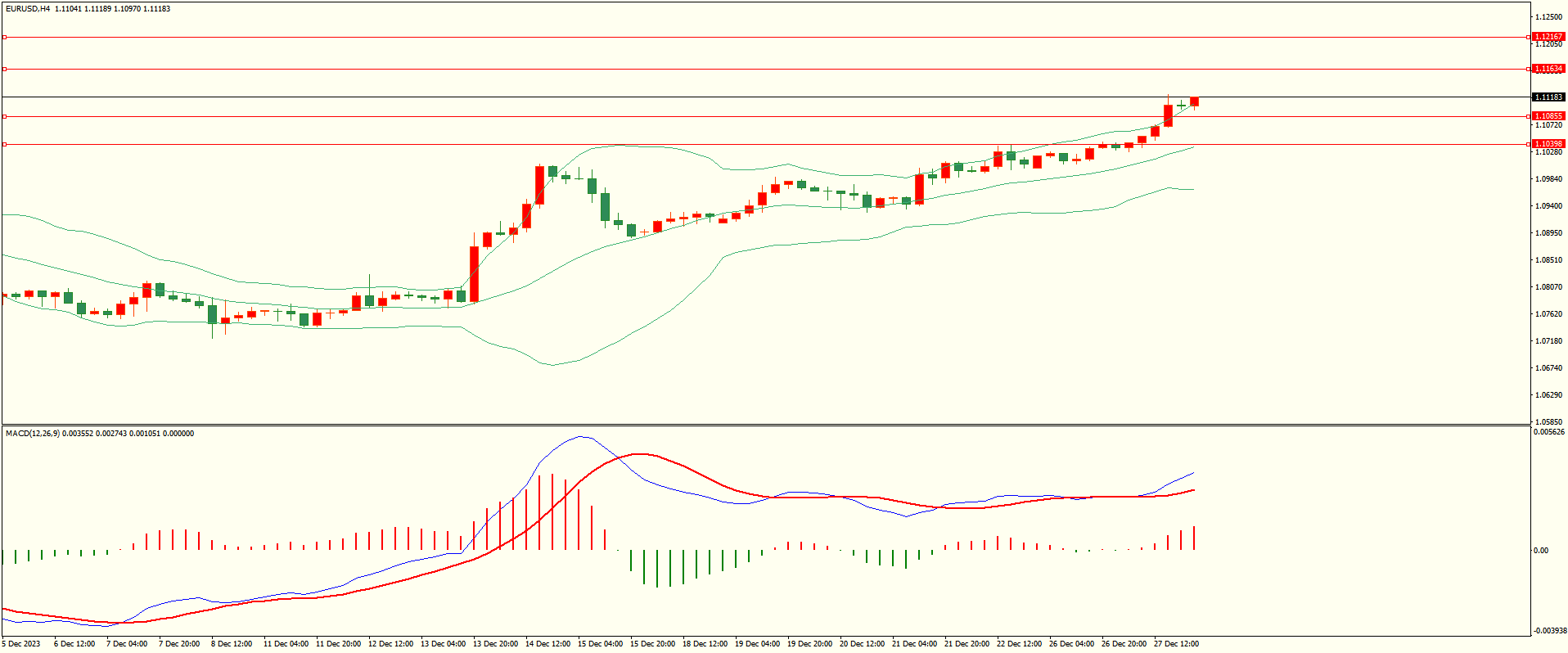The width and height of the screenshot is (1568, 653).
Task: Click the 21 Dec 04:00 time label
Action: pyautogui.click(x=914, y=644)
